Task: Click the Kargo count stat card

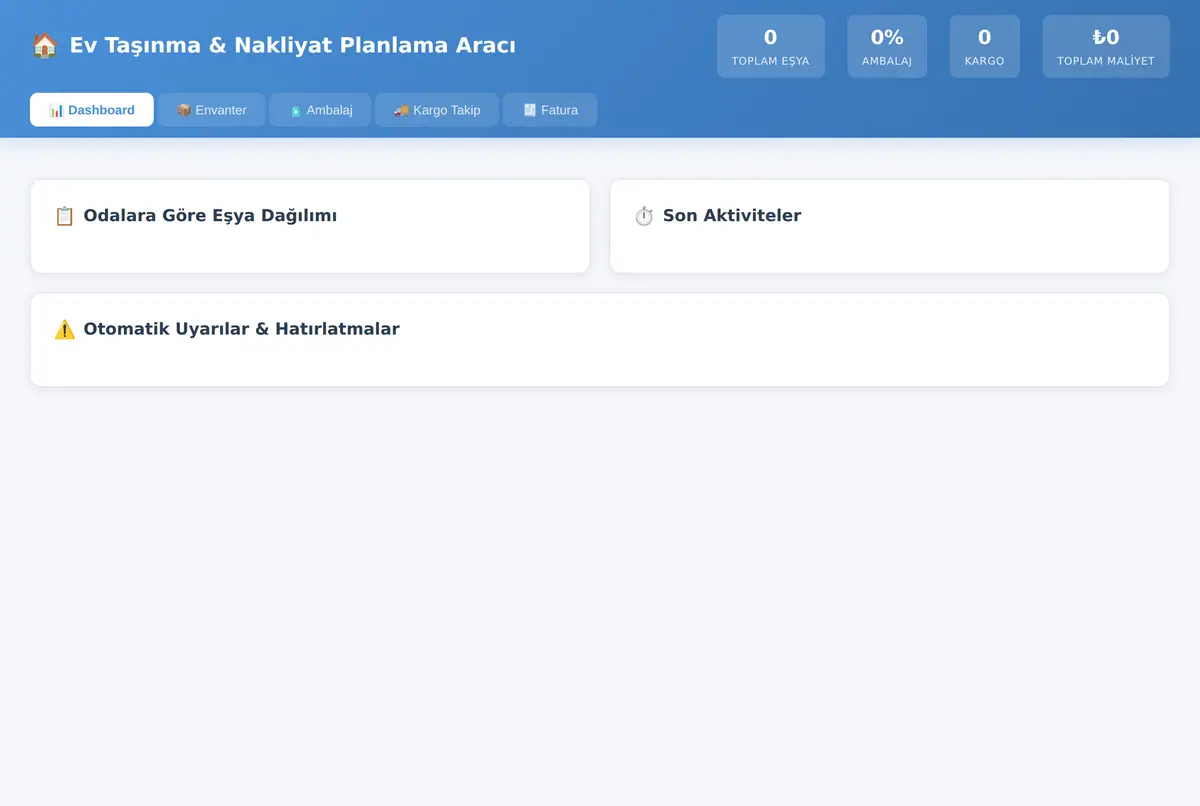Action: [x=985, y=46]
